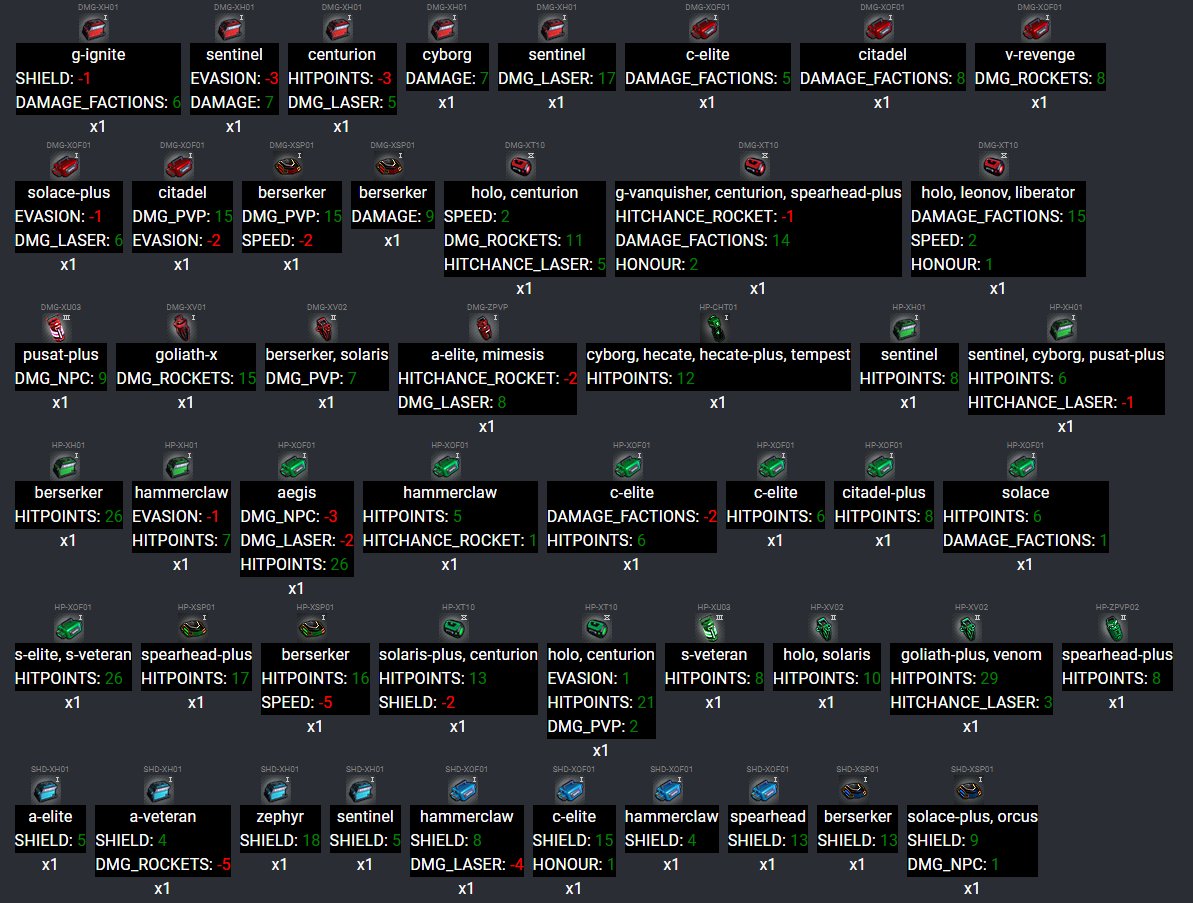Select the goliath-x DMG-XV01 icon

(185, 327)
